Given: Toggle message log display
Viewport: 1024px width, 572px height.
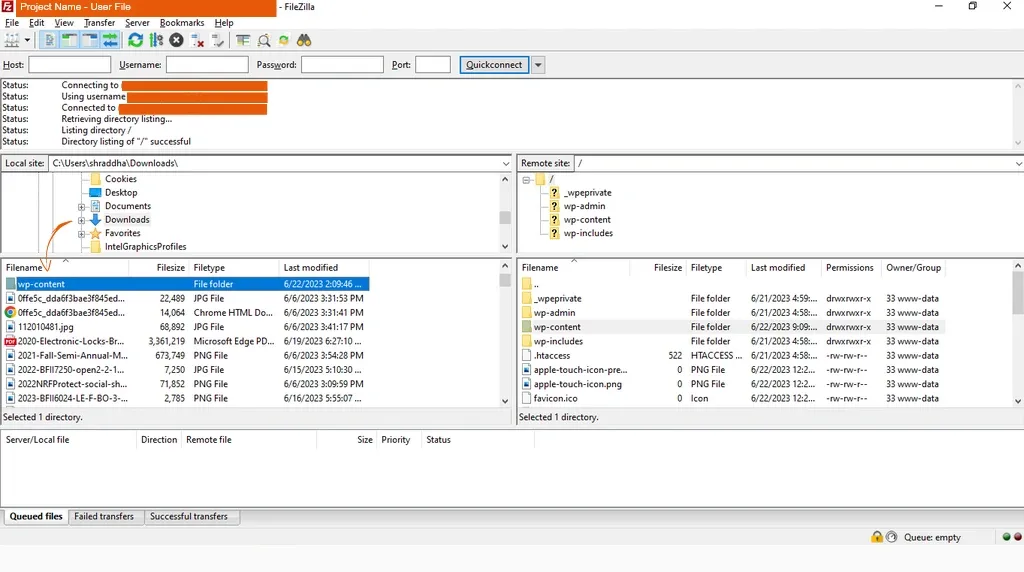Looking at the screenshot, I should point(49,40).
